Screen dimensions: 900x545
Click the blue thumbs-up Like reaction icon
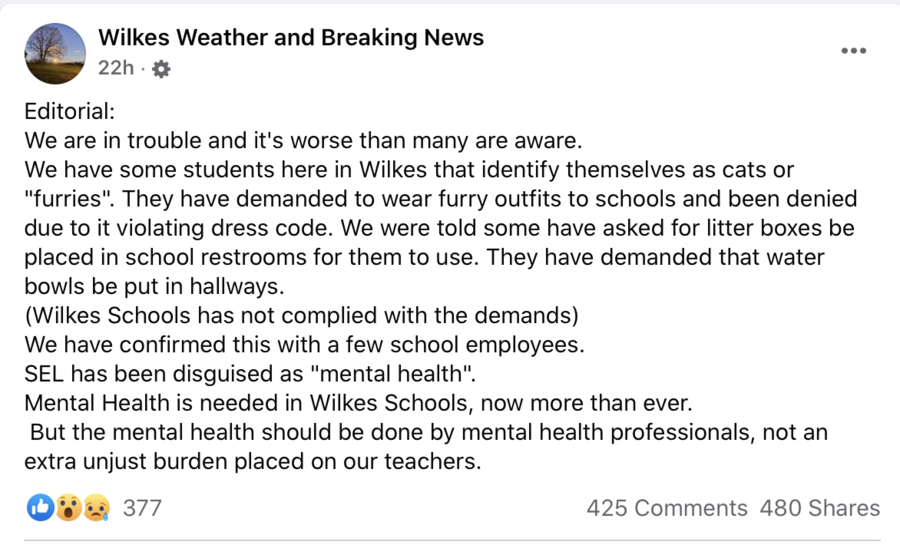(40, 508)
